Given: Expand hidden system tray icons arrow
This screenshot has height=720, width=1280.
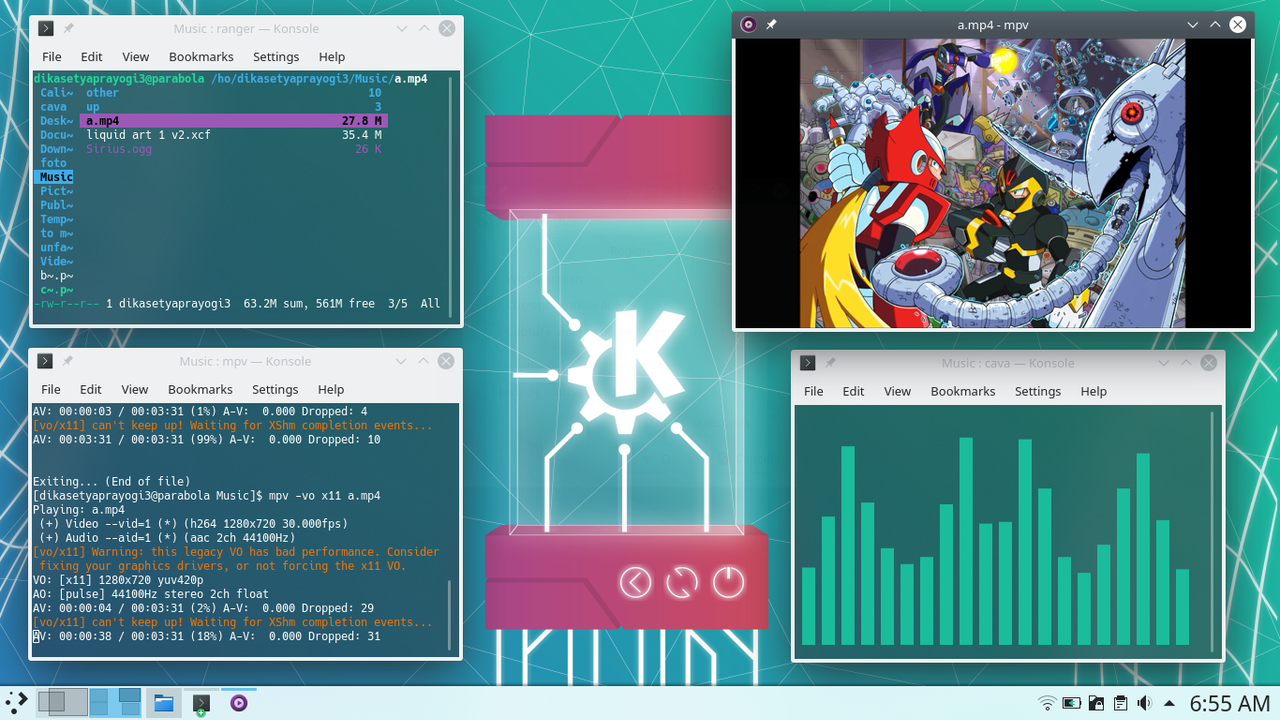Looking at the screenshot, I should 1169,703.
